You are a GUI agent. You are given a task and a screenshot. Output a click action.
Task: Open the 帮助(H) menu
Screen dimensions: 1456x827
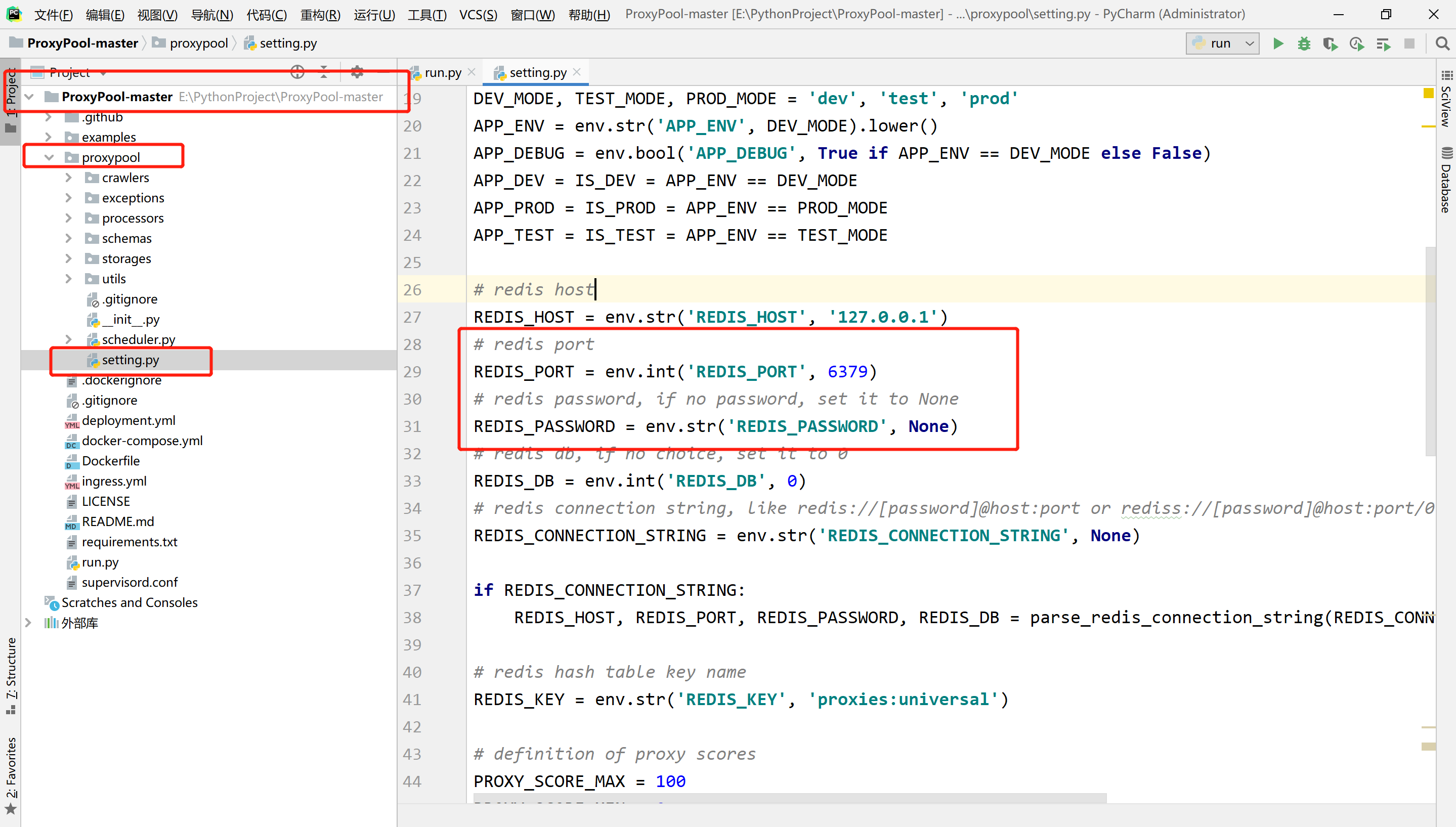[x=589, y=14]
